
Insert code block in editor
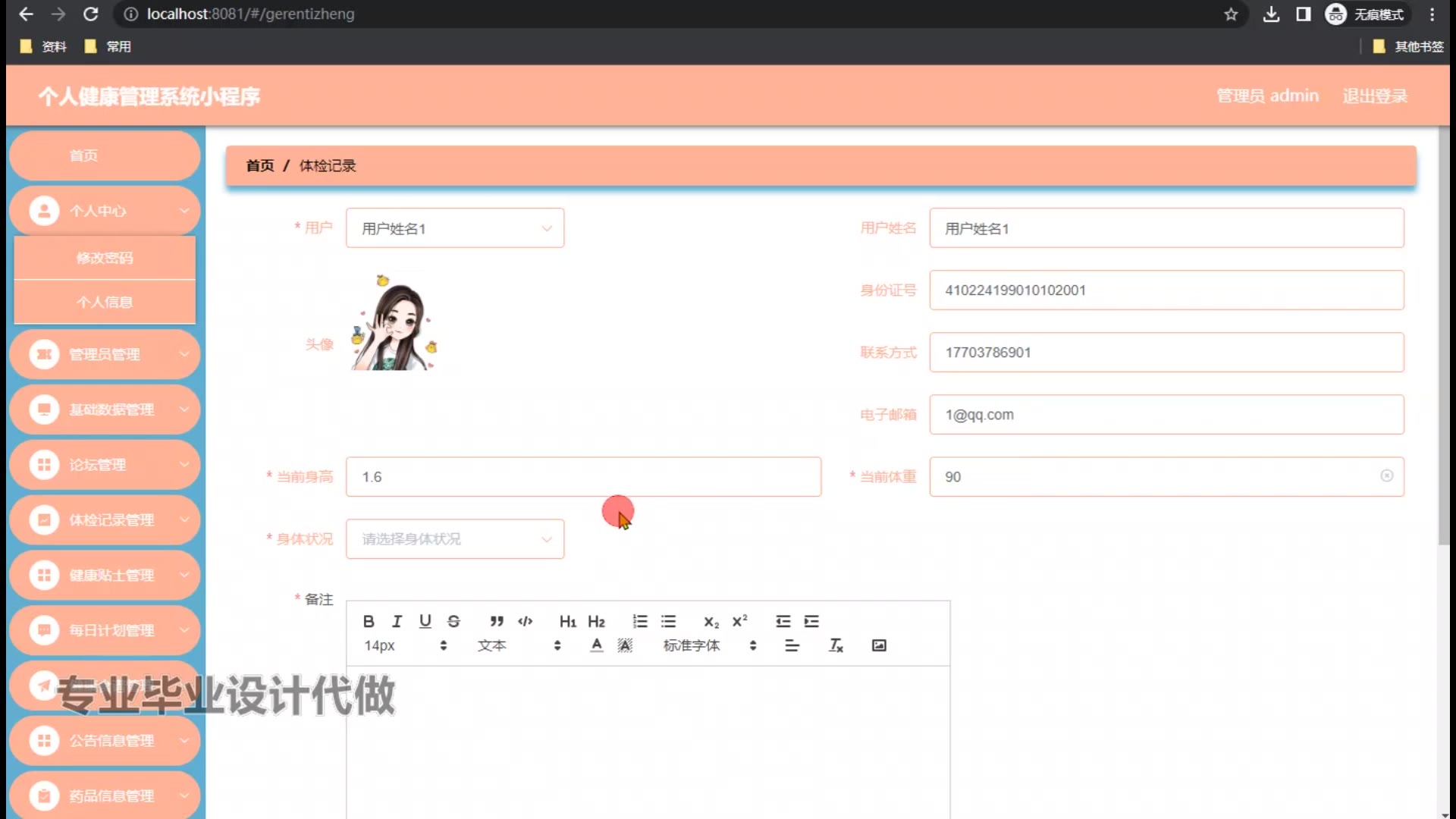click(x=525, y=621)
